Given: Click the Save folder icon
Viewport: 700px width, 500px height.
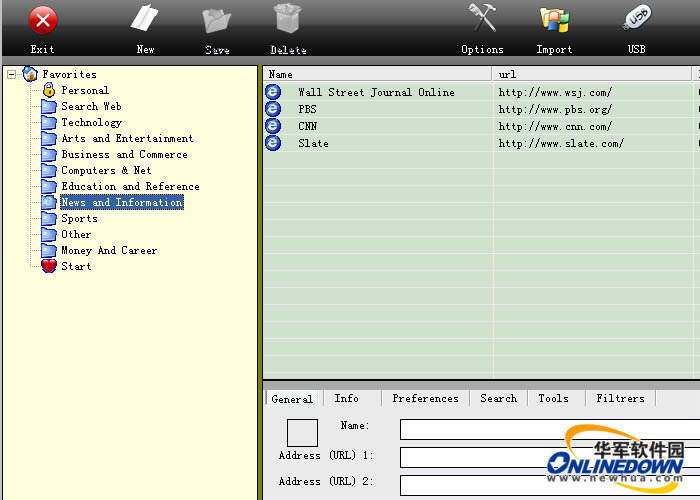Looking at the screenshot, I should pos(217,21).
